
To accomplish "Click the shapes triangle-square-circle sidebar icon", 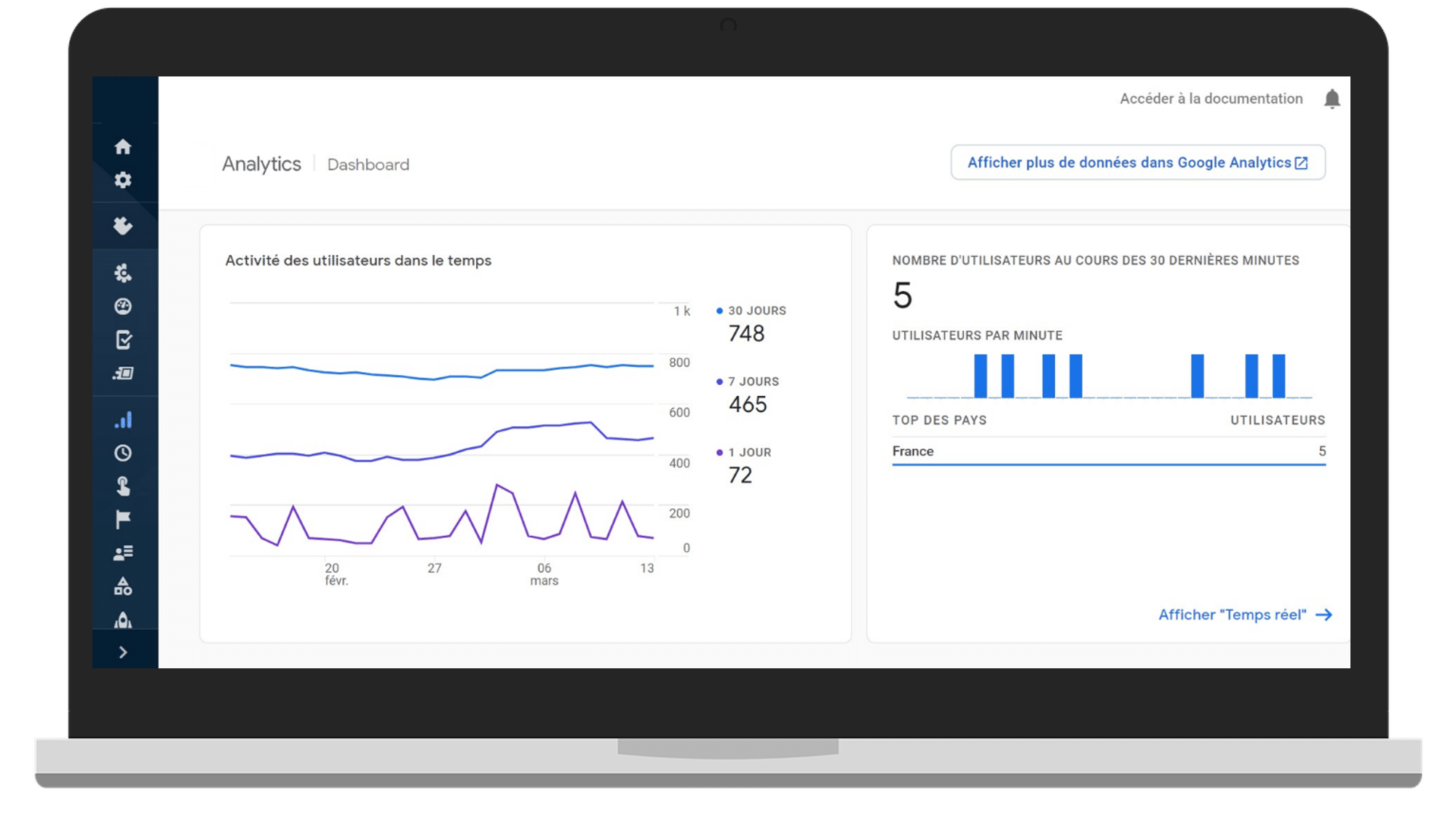I will 123,586.
